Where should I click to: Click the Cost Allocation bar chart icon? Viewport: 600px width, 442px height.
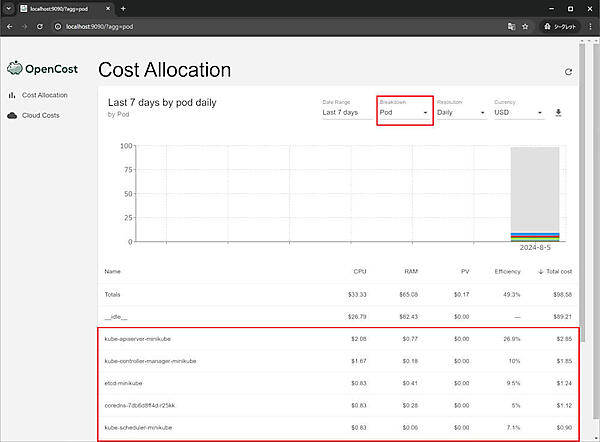(12, 95)
